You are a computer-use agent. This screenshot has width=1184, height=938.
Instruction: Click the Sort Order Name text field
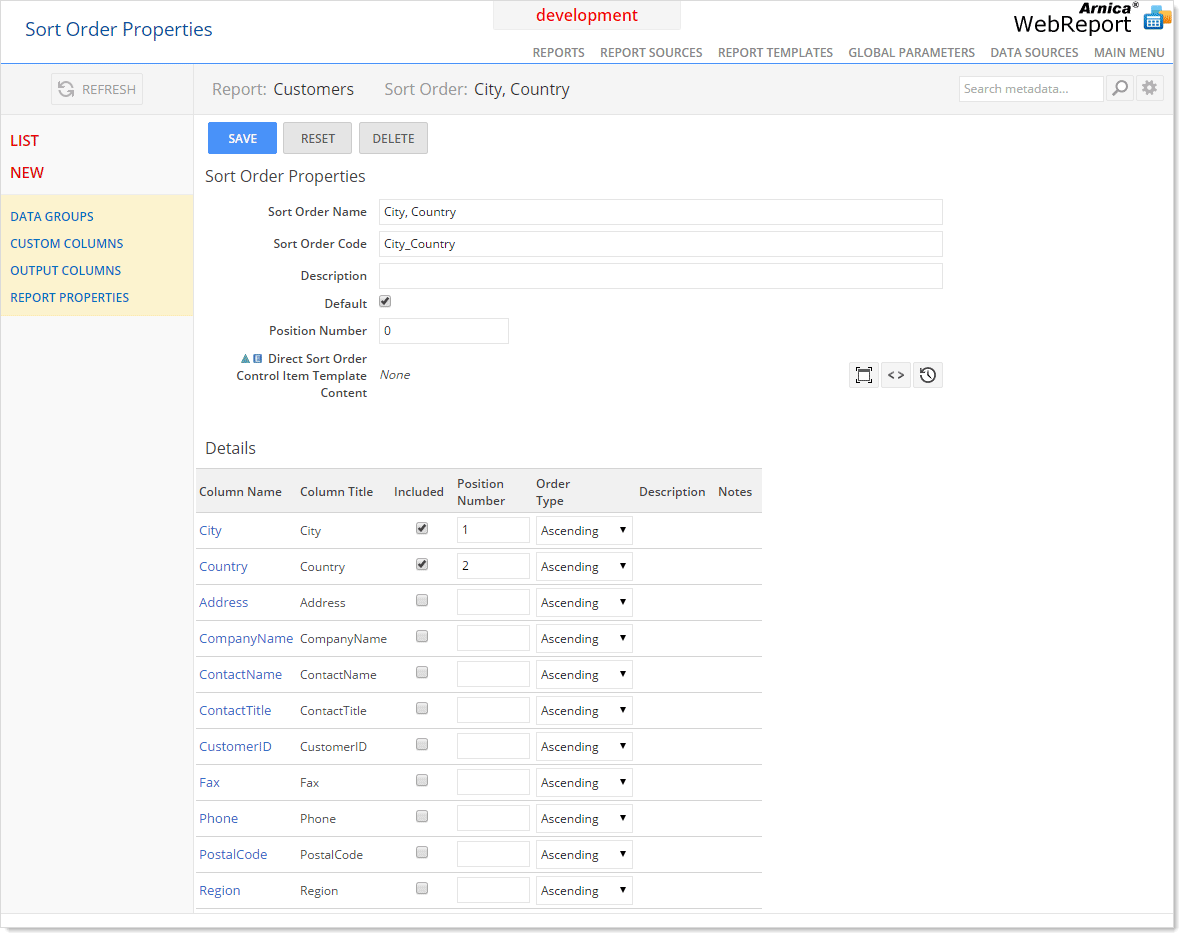[x=660, y=212]
